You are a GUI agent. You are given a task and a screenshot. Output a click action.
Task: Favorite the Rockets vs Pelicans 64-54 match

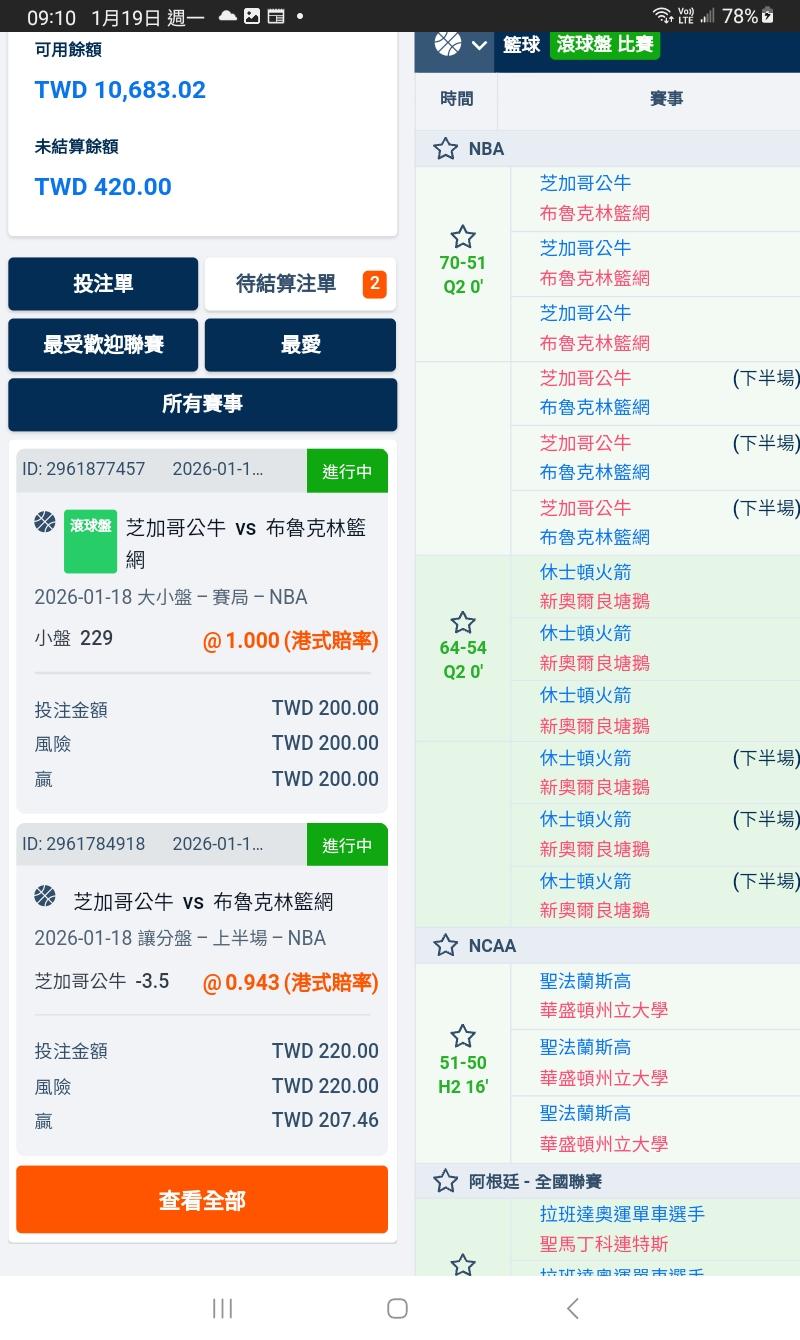coord(462,622)
